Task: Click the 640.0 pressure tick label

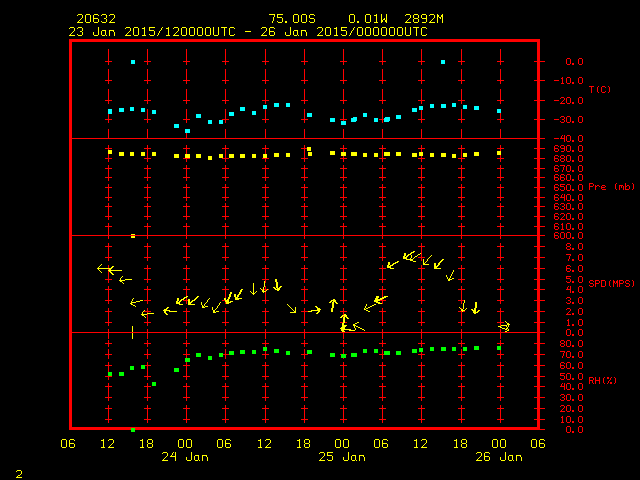Action: [569, 197]
